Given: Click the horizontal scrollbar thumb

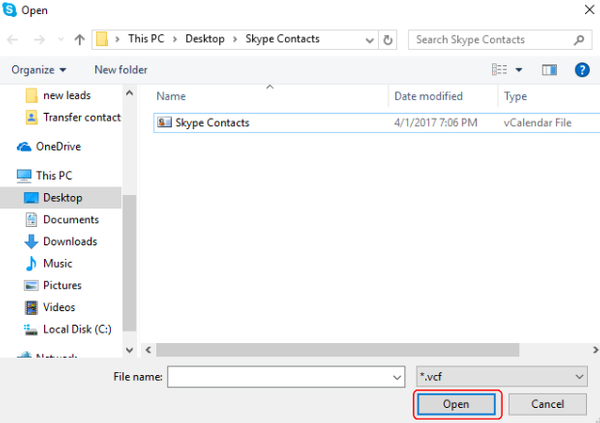Looking at the screenshot, I should point(338,350).
